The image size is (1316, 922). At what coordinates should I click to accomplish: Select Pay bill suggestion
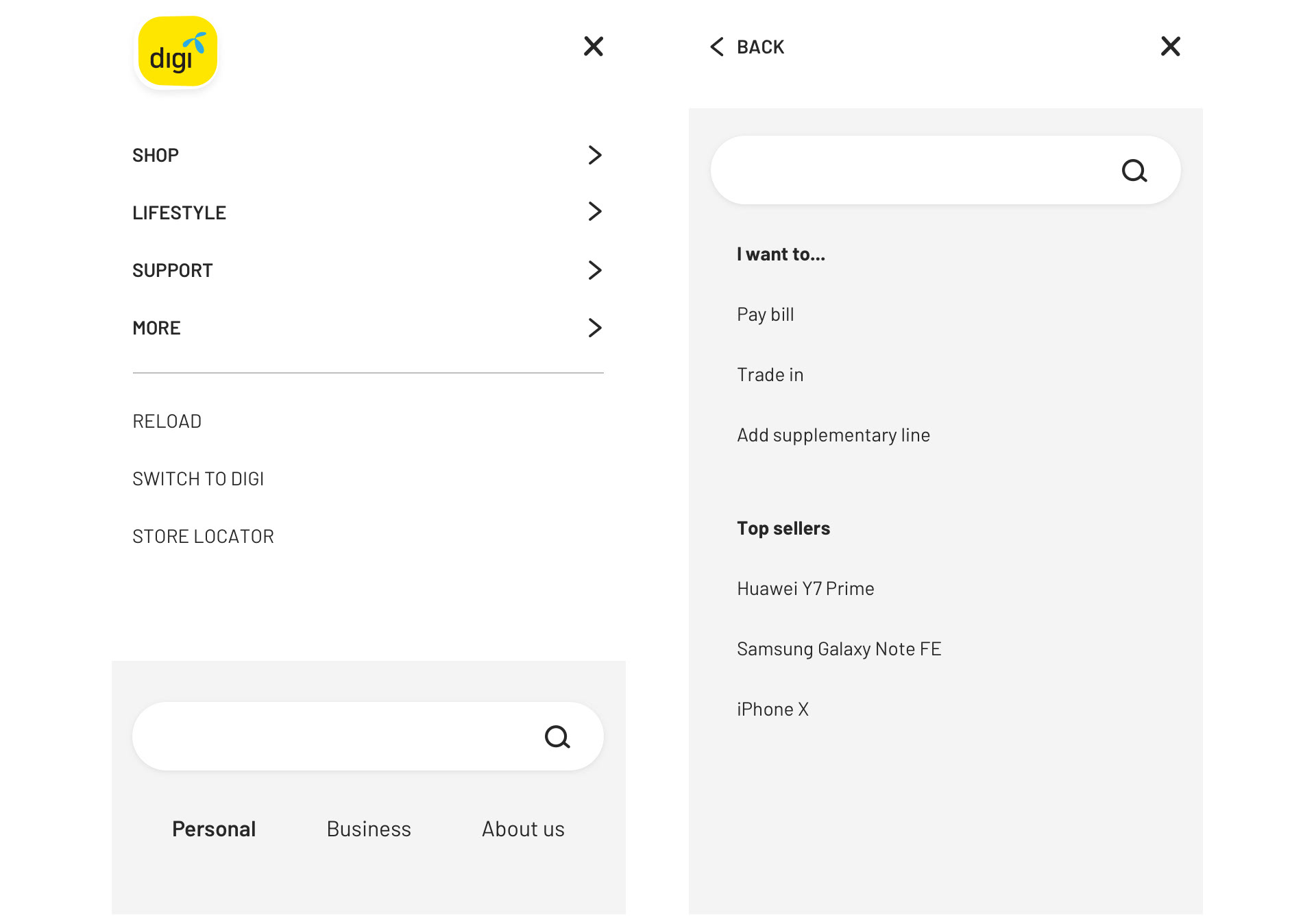click(765, 315)
